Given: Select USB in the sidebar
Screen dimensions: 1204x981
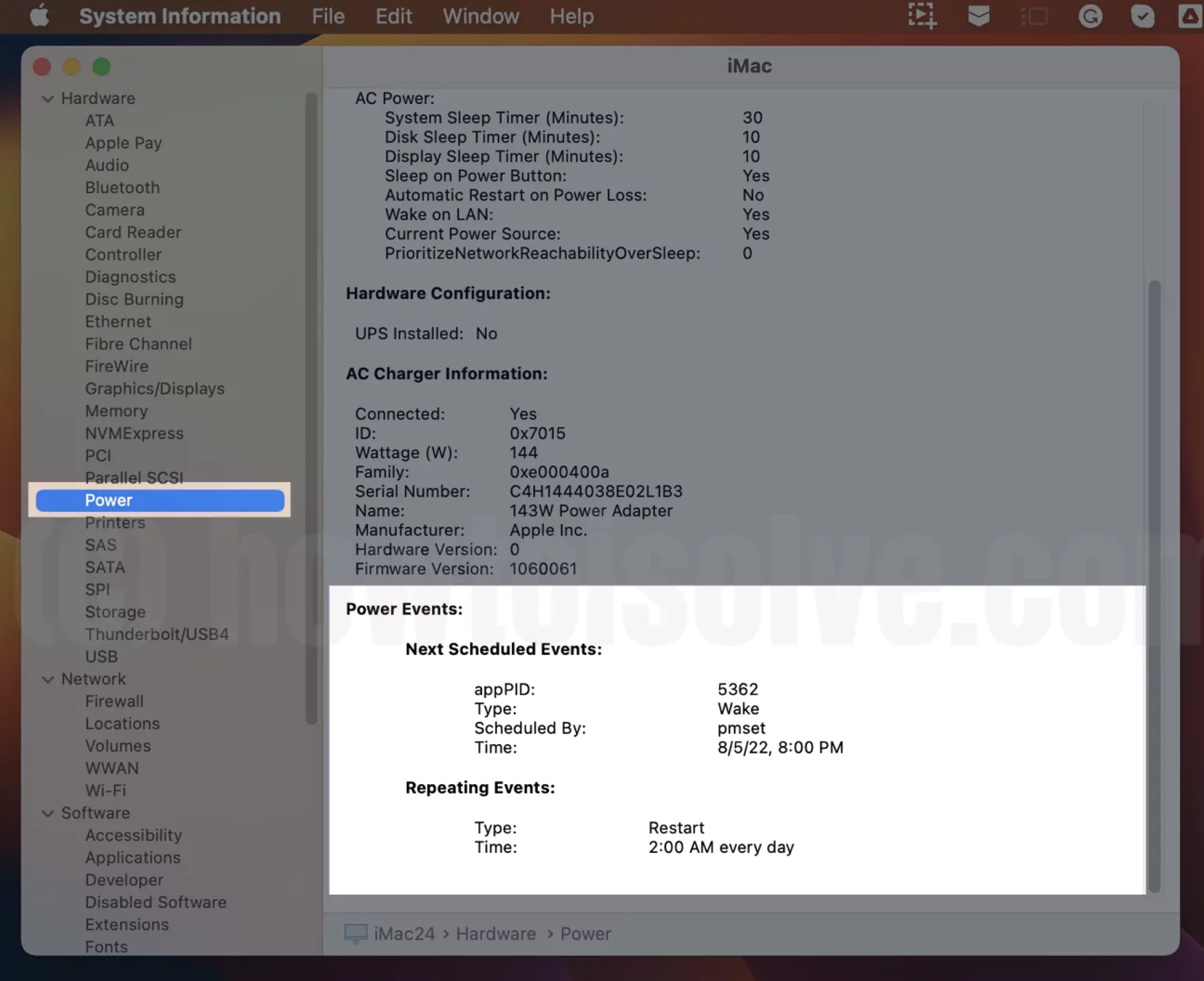Looking at the screenshot, I should coord(101,657).
